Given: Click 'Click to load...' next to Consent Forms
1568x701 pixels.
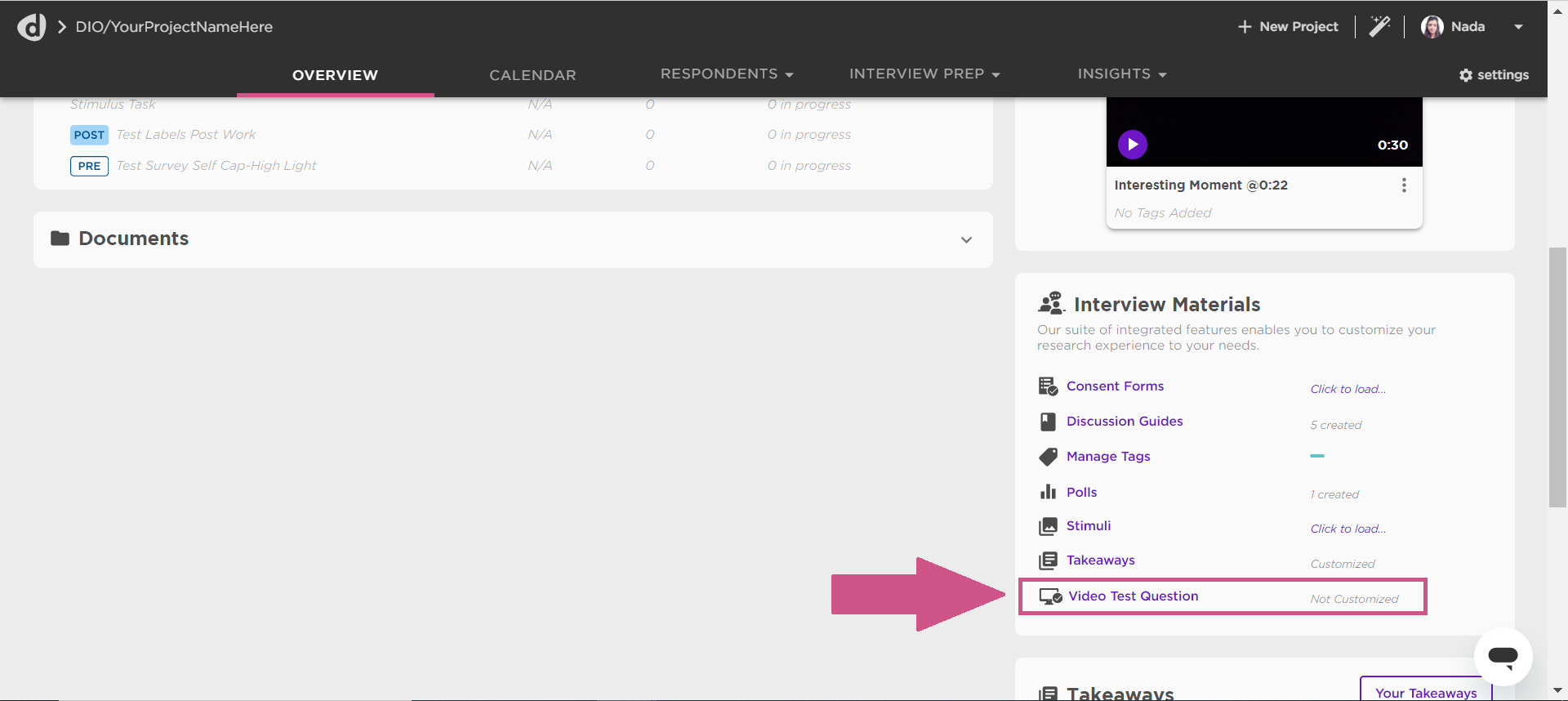Looking at the screenshot, I should pyautogui.click(x=1348, y=389).
